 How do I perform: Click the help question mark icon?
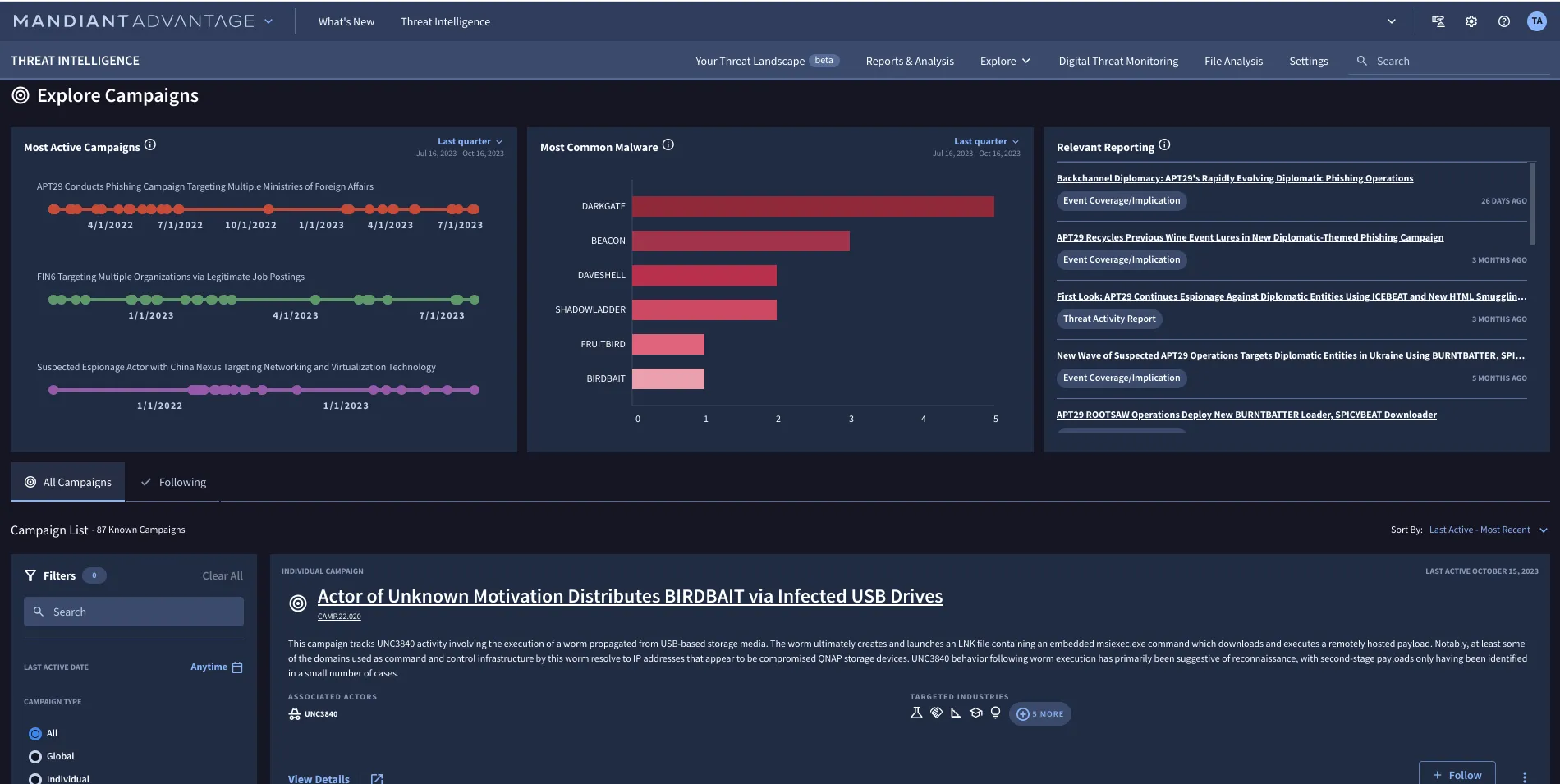(x=1503, y=22)
